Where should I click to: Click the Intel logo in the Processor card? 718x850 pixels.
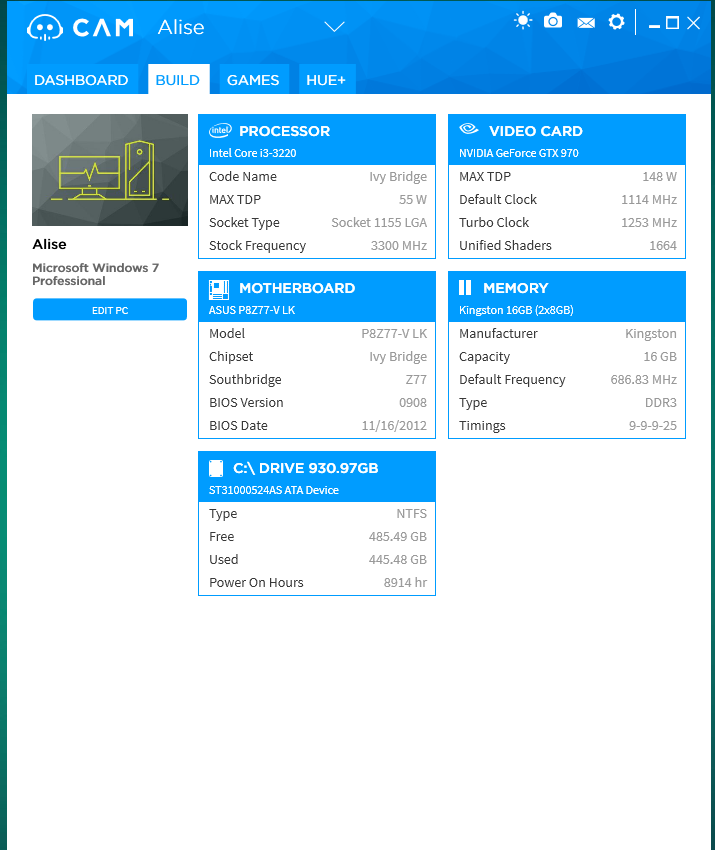220,130
